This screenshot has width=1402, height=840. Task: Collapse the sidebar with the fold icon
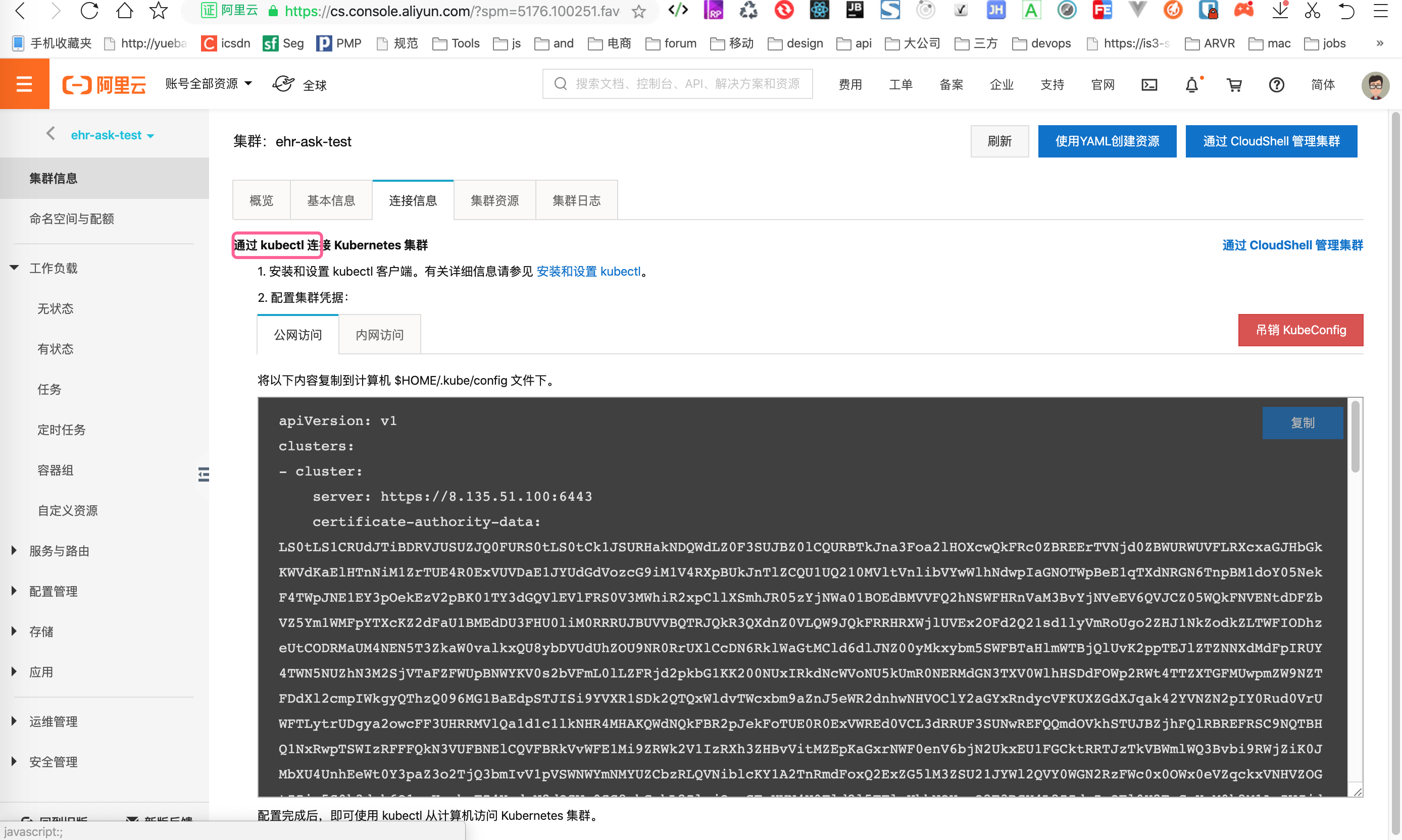(x=203, y=475)
